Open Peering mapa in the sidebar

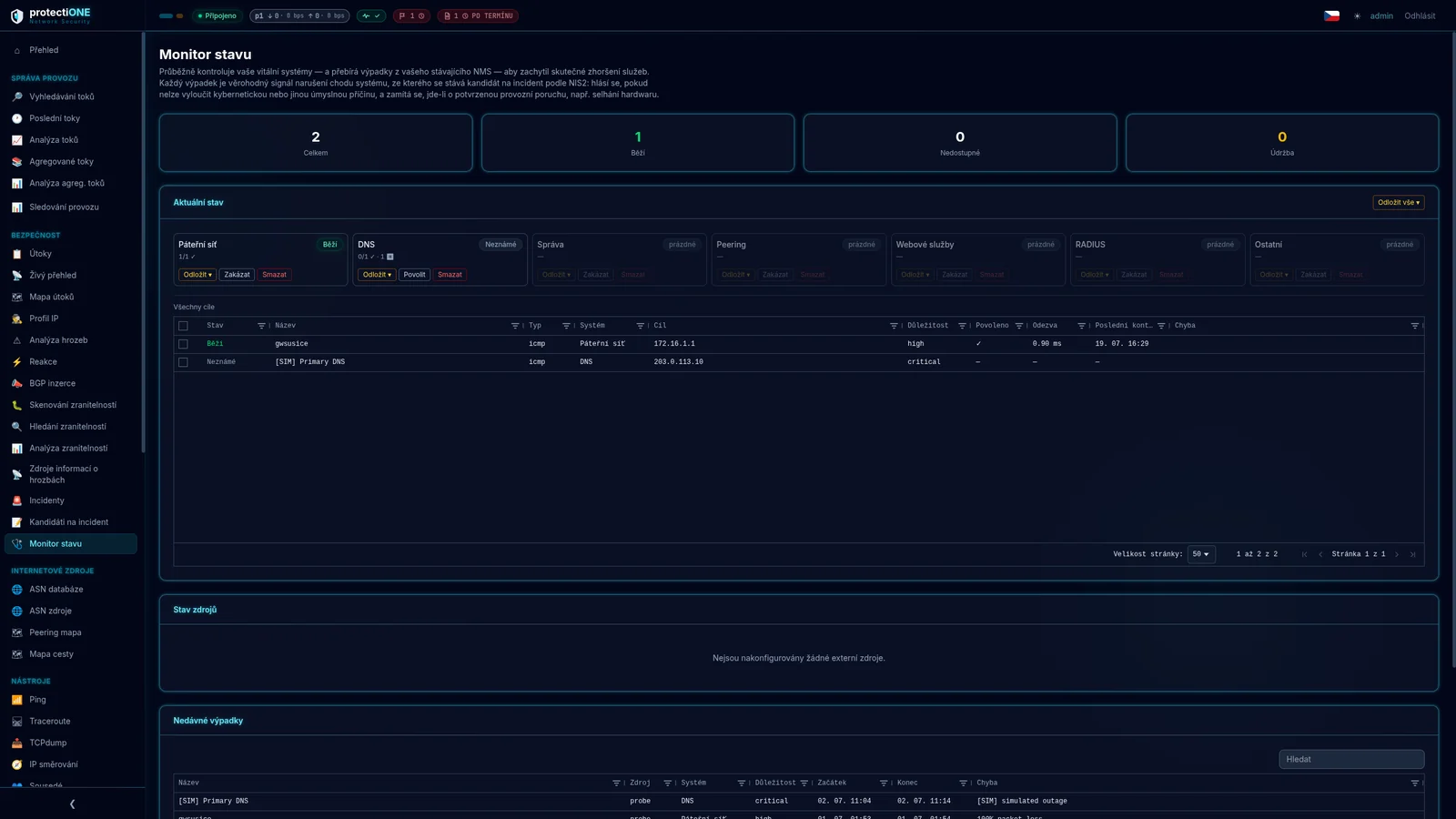tap(71, 633)
